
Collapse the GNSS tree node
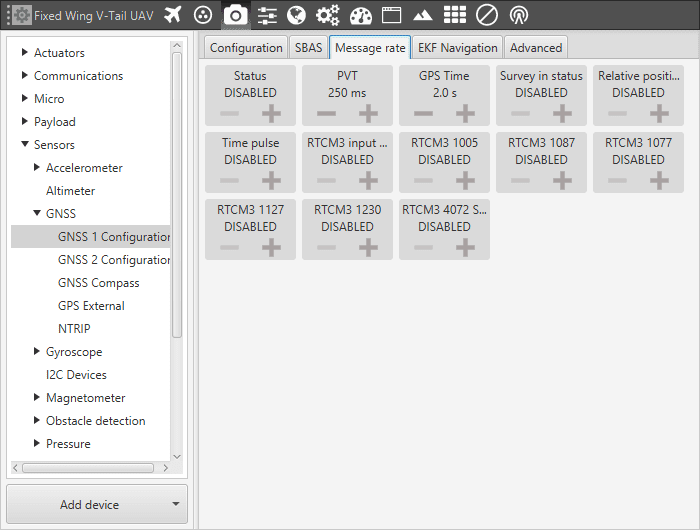tap(37, 213)
